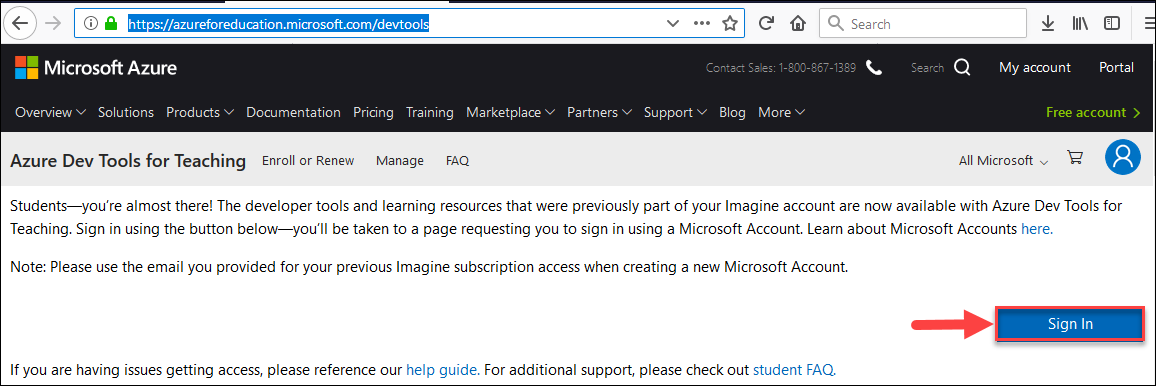Select the Enroll or Renew tab
1156x386 pixels.
click(x=308, y=161)
